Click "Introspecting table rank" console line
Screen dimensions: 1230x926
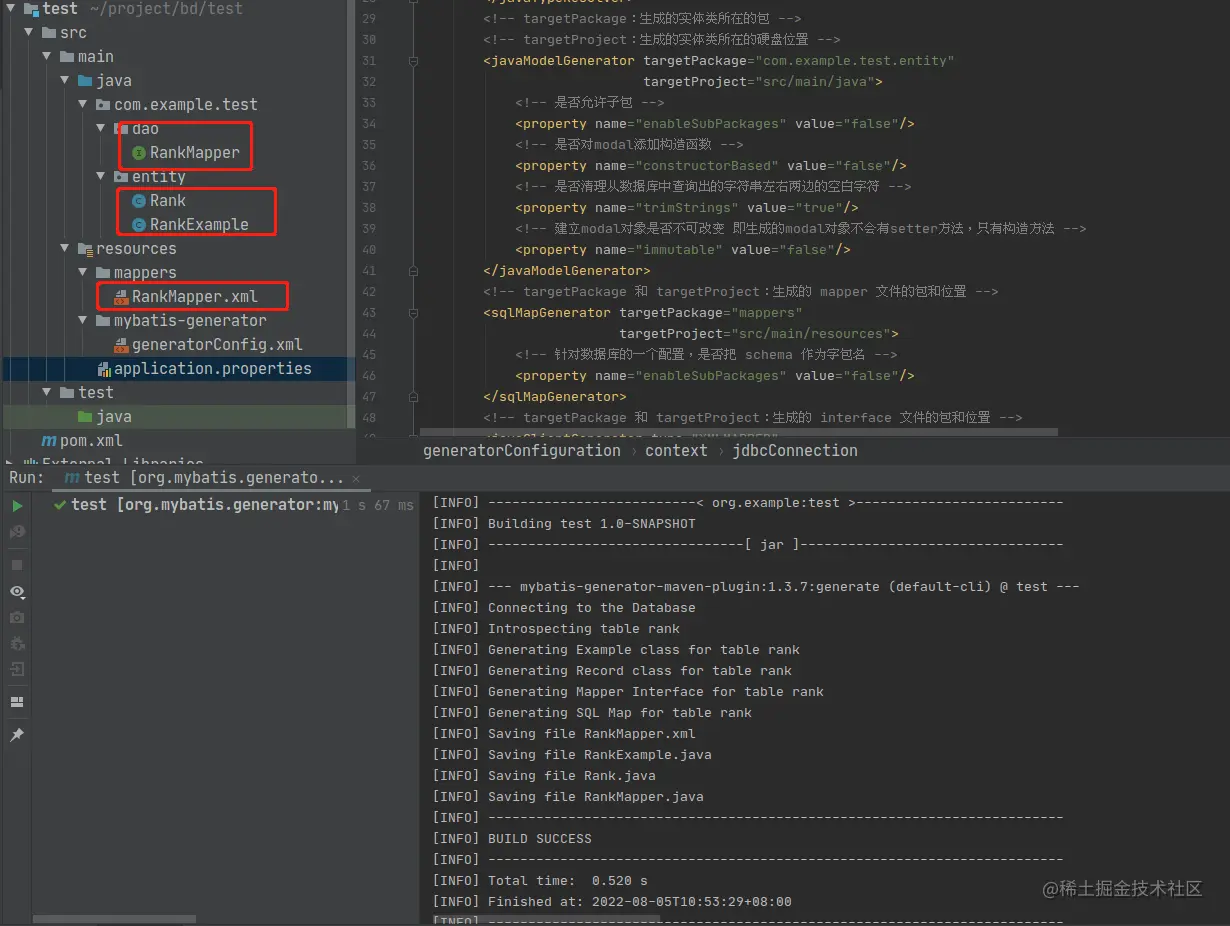584,628
